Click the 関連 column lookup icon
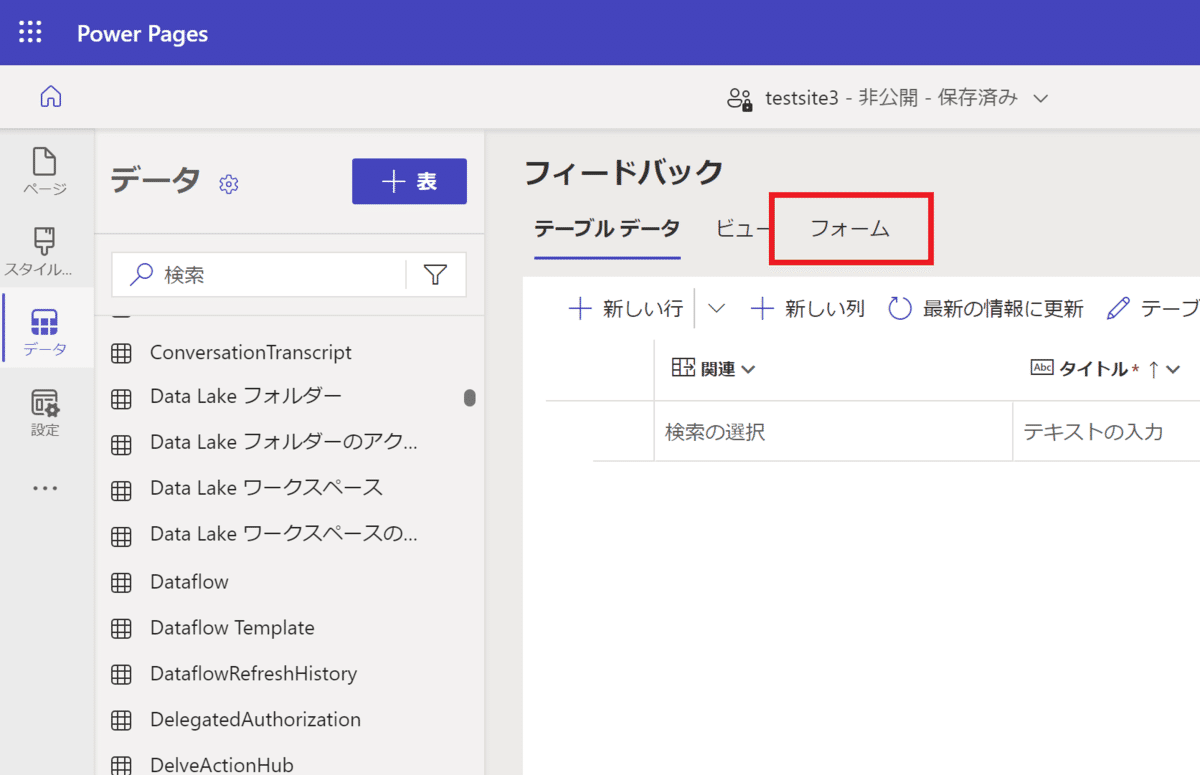Viewport: 1200px width, 775px height. (683, 369)
